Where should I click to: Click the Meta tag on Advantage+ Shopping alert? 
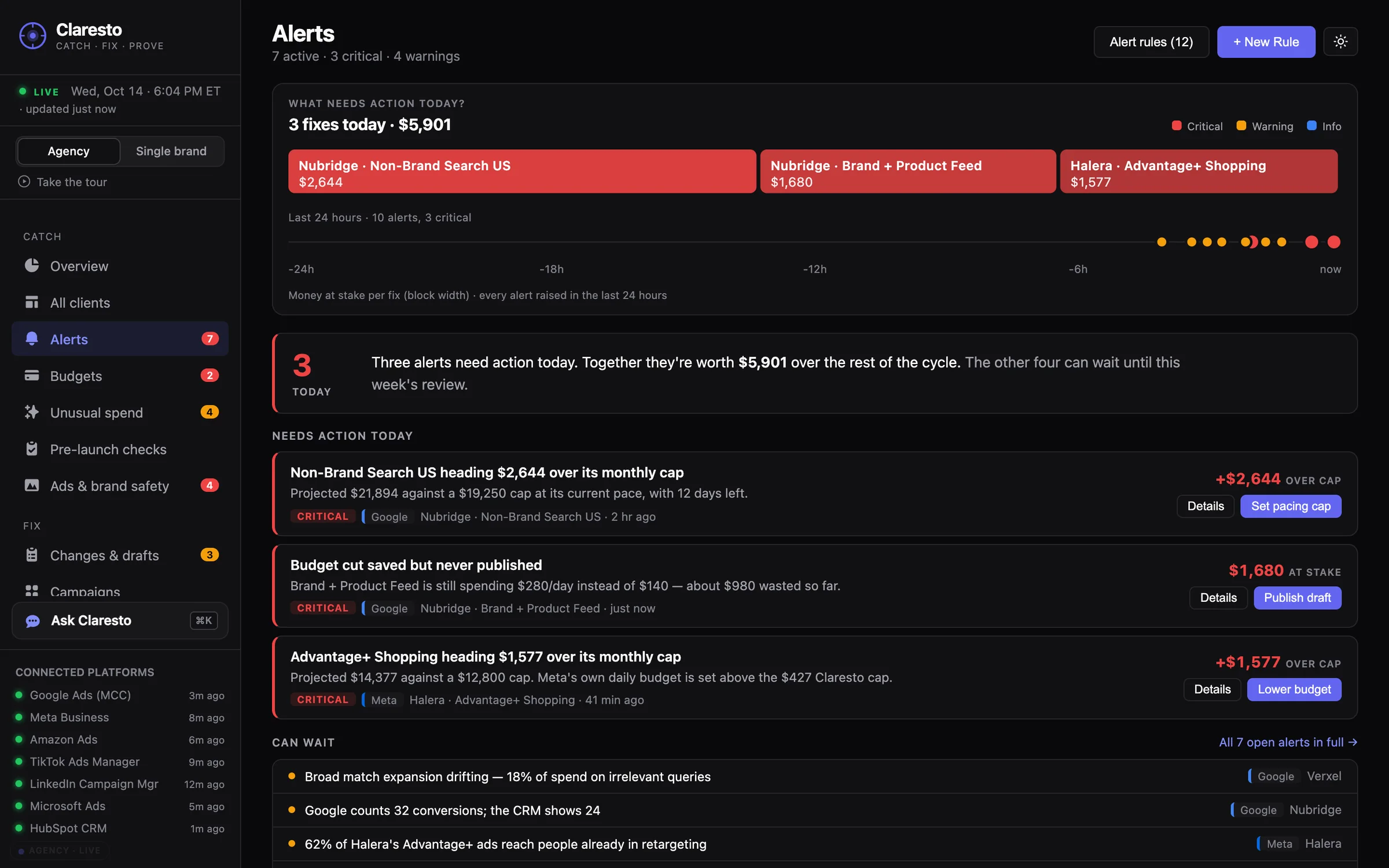pos(383,700)
